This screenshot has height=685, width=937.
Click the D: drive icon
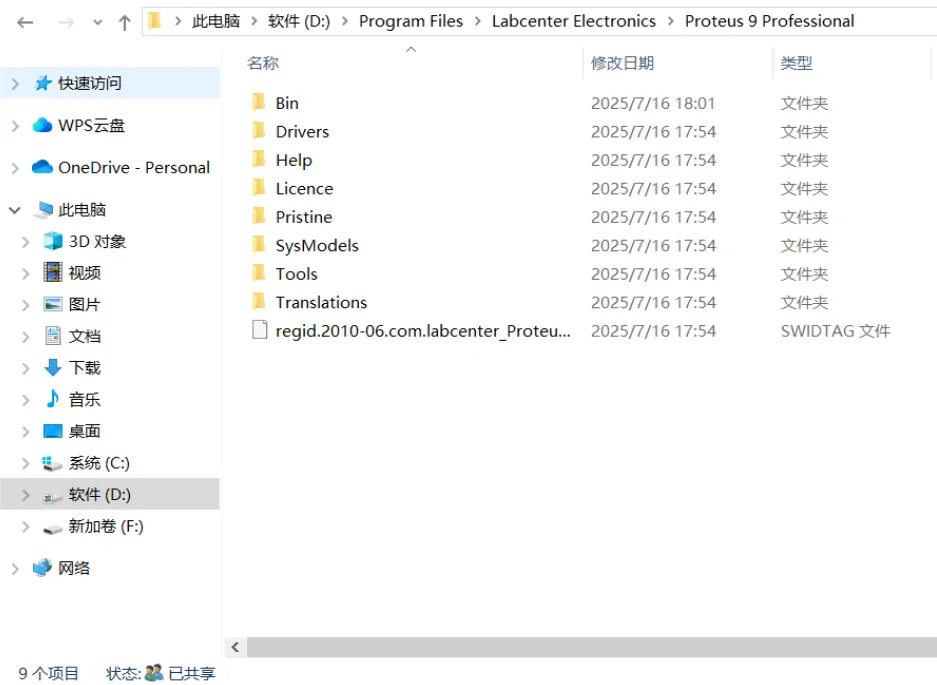pyautogui.click(x=52, y=496)
